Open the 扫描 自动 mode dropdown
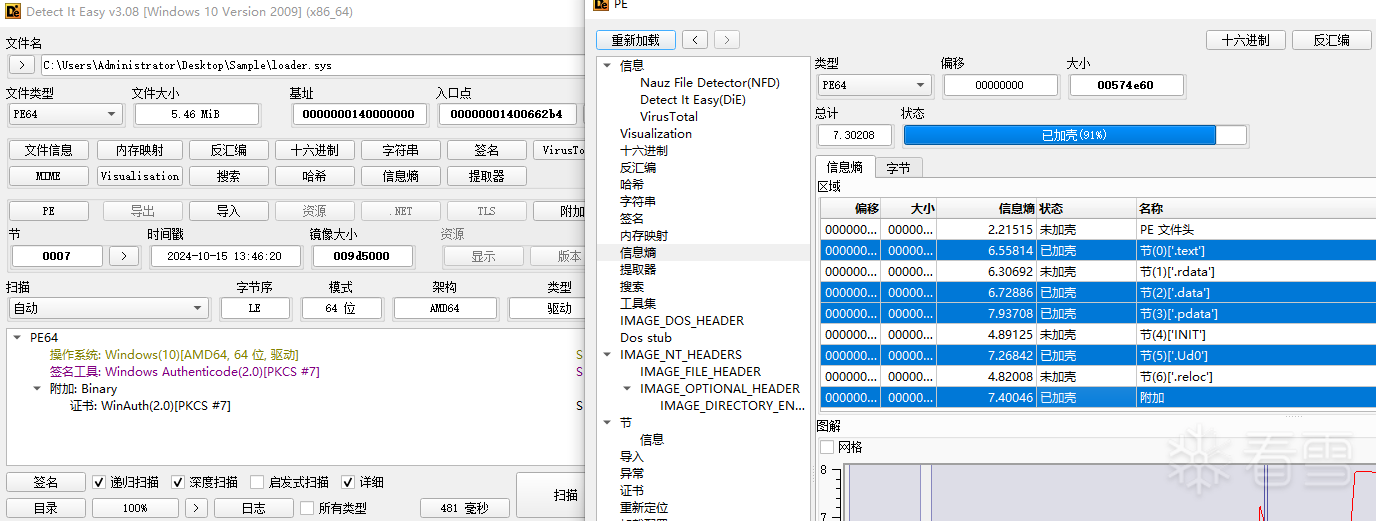1376x521 pixels. point(107,308)
